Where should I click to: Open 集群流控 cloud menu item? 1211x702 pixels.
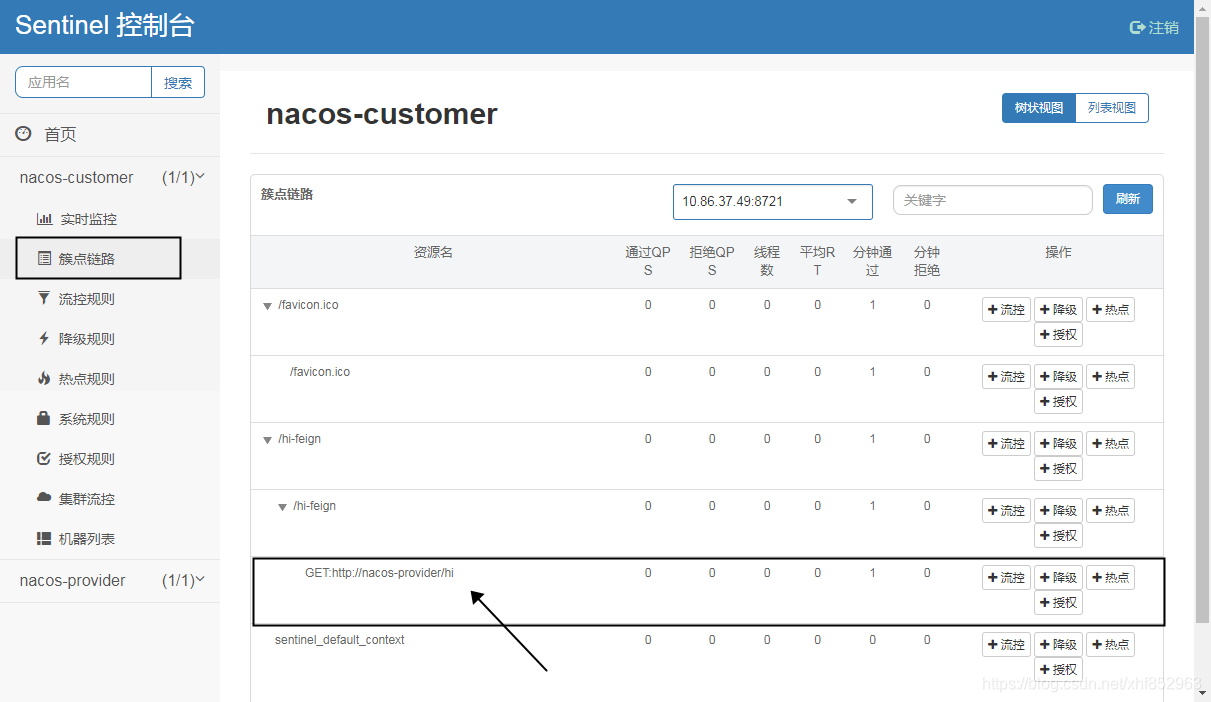(76, 499)
